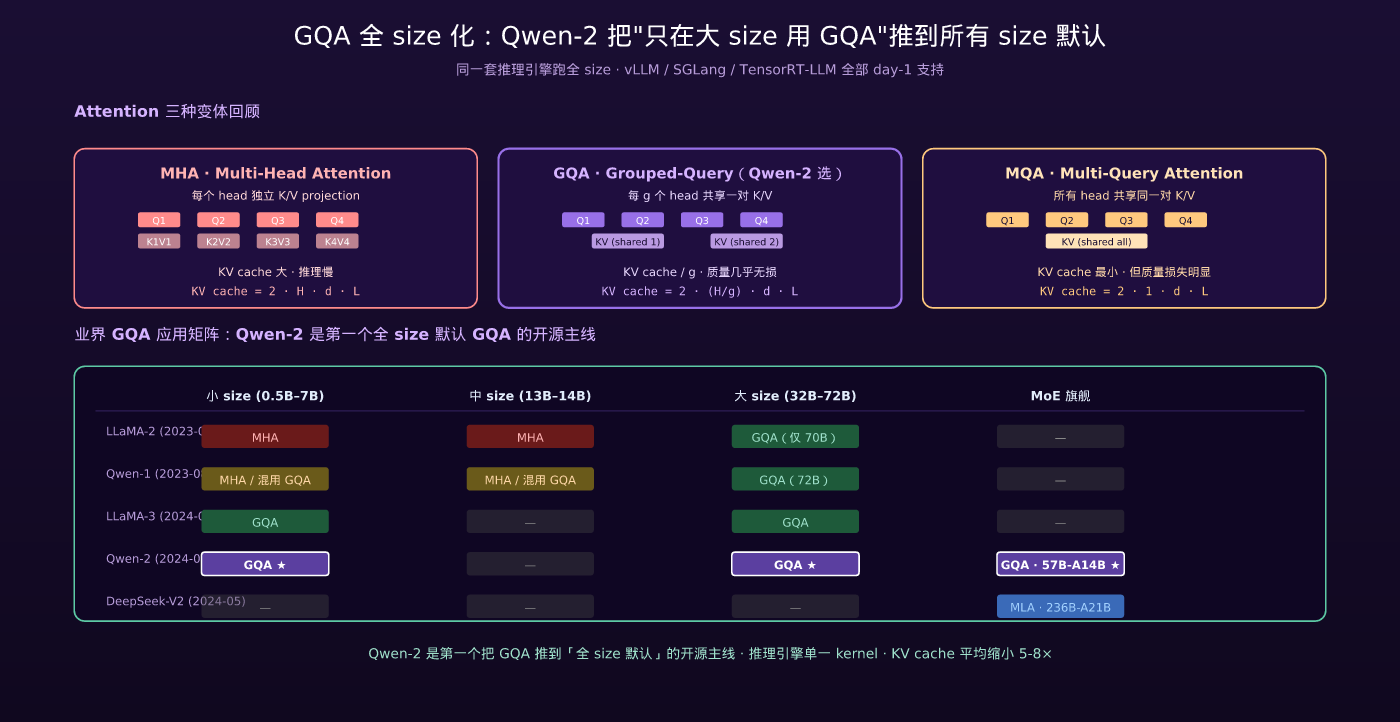Select the 'Attention 三种变体回顾' section heading
The image size is (1400, 722).
(x=167, y=111)
